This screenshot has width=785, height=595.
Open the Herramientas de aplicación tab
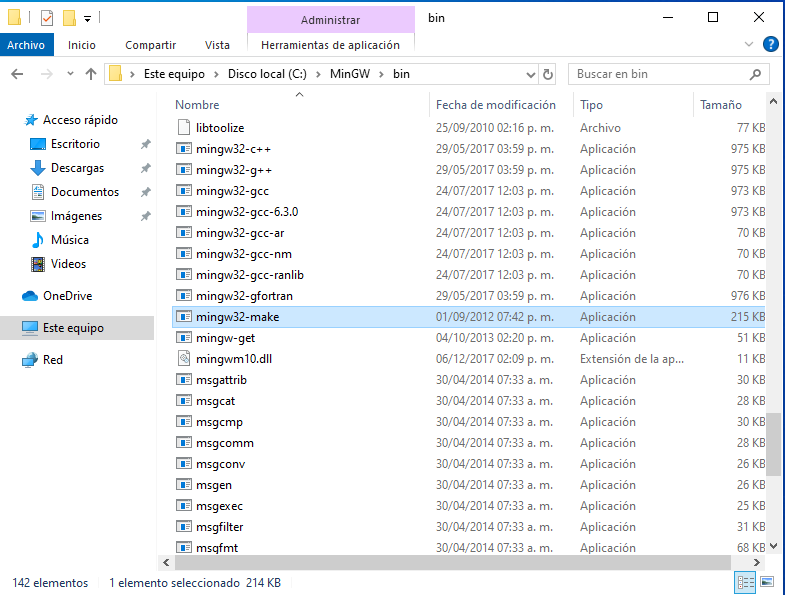330,45
